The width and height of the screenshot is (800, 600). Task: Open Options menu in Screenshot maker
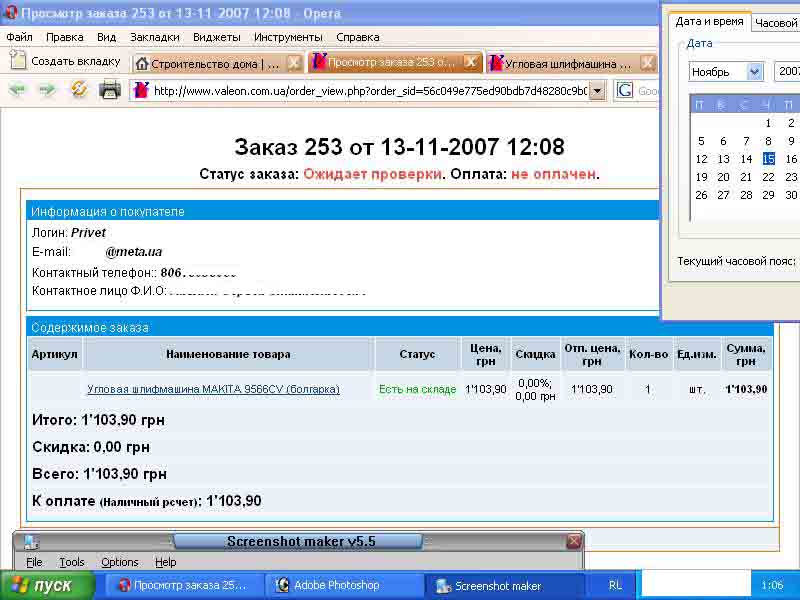click(119, 562)
